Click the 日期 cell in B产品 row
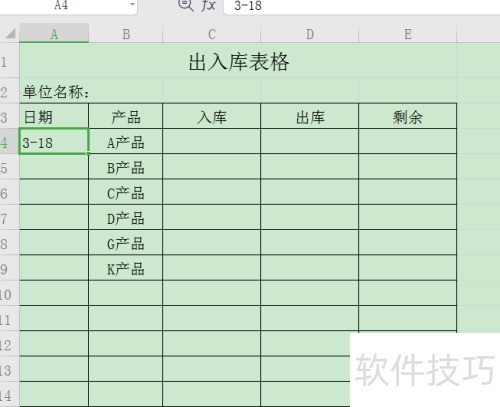The height and width of the screenshot is (407, 500). click(54, 167)
